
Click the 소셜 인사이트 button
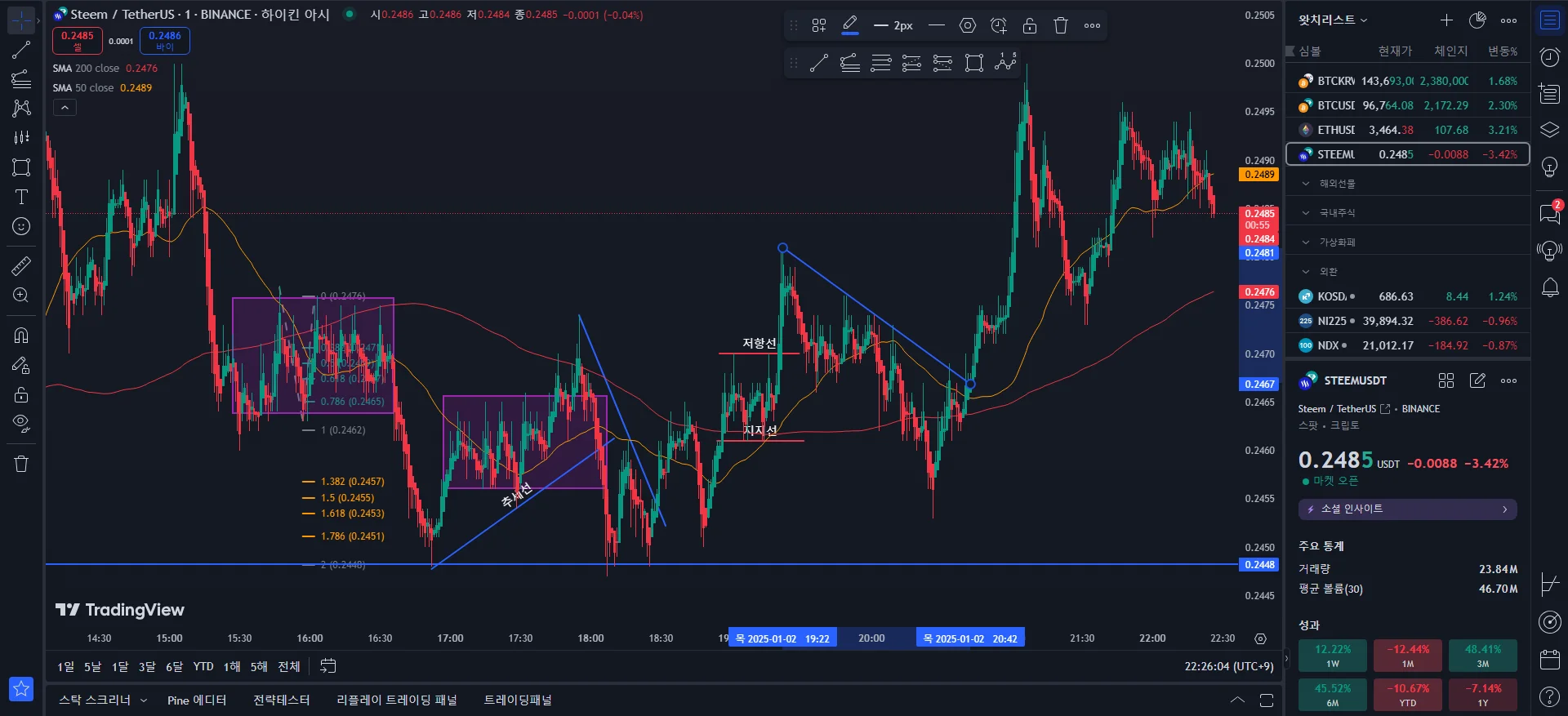(1408, 509)
